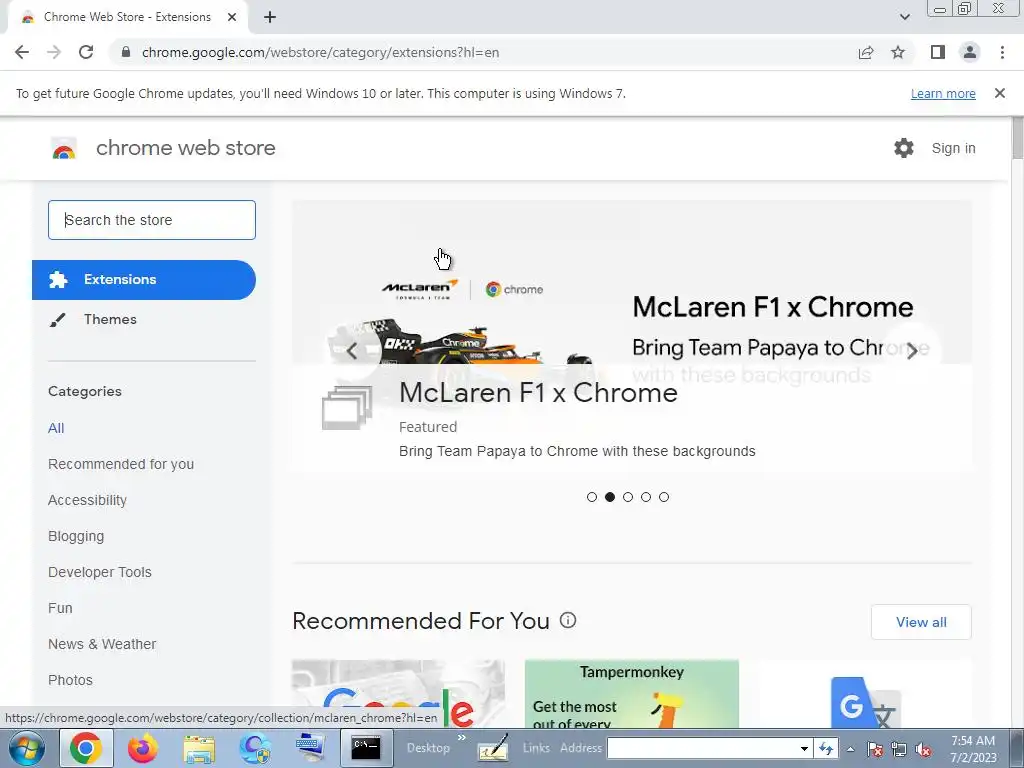
Task: Select the All category
Action: click(x=56, y=428)
